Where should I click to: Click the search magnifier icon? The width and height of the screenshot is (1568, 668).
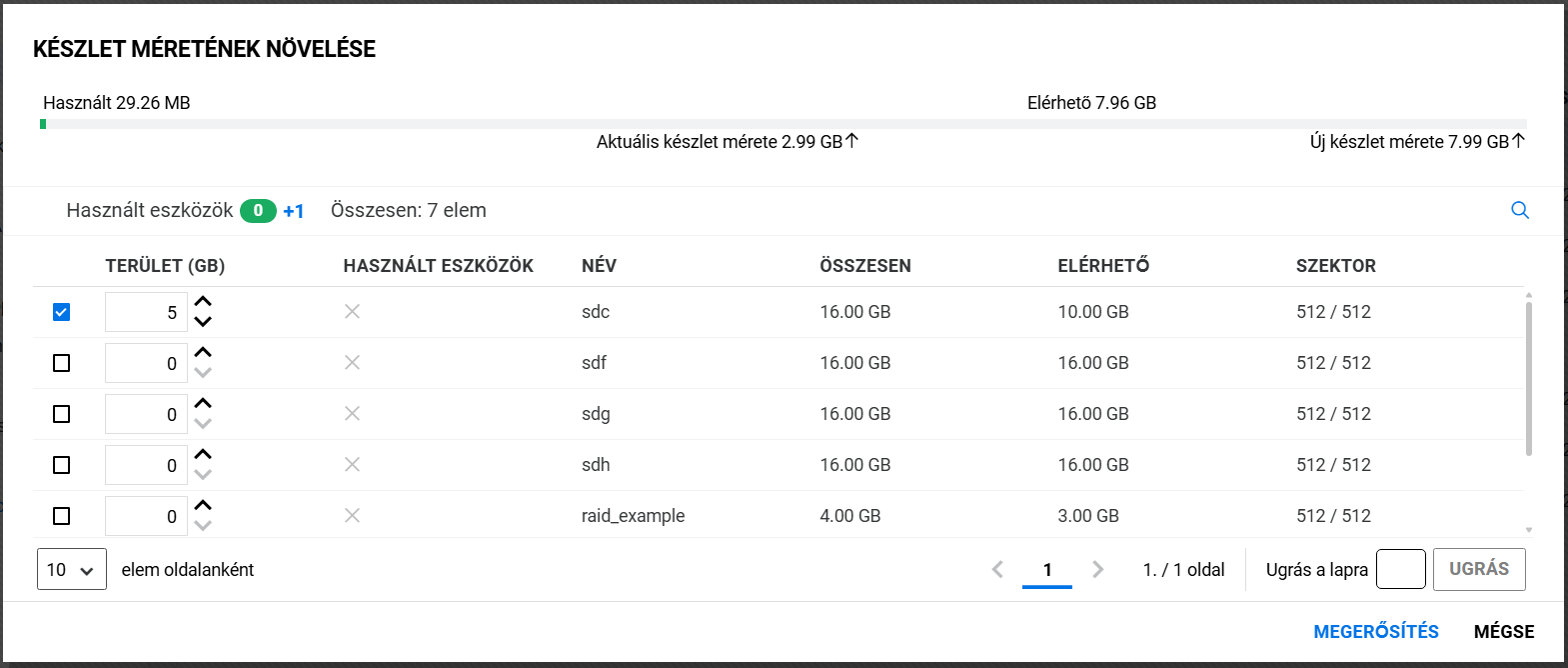click(x=1520, y=210)
